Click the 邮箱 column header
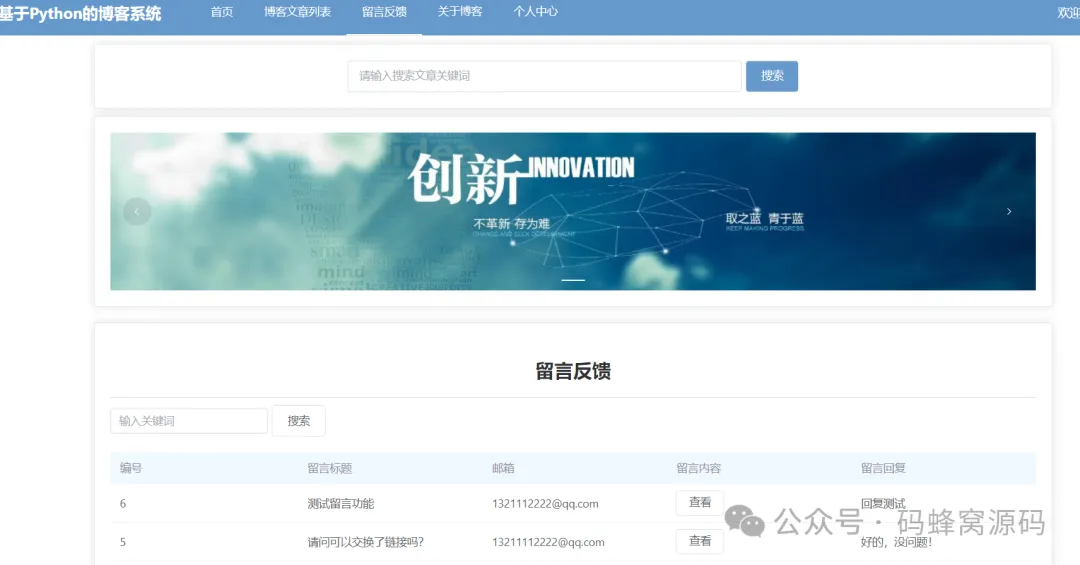The image size is (1080, 565). [x=503, y=469]
